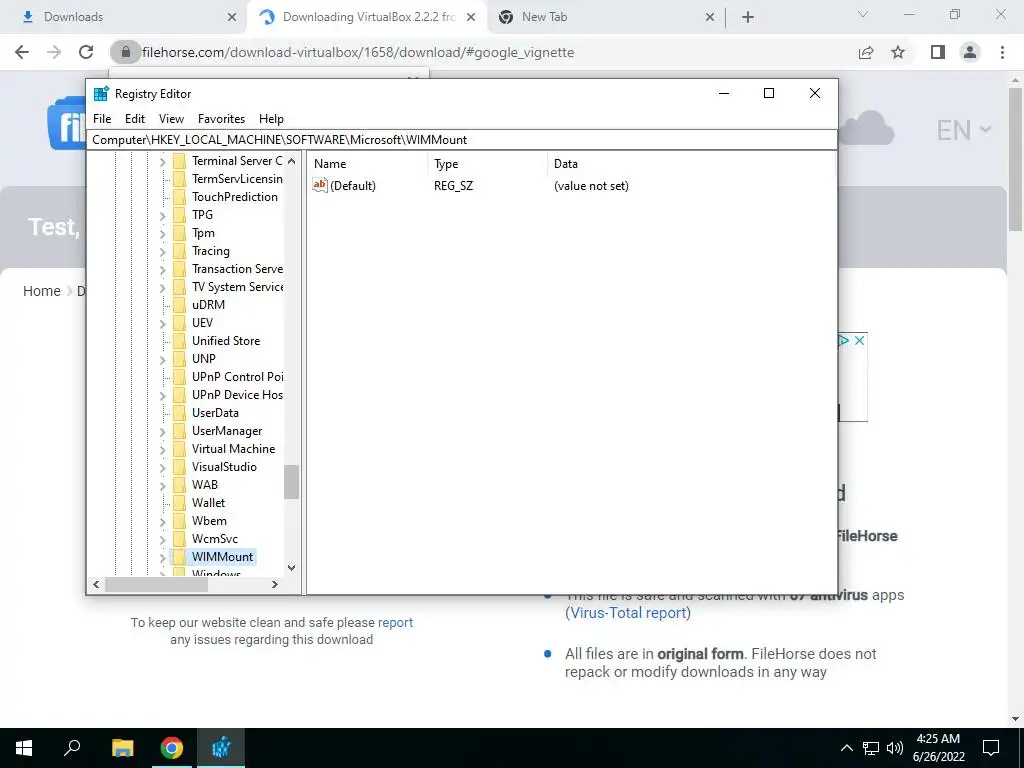The image size is (1024, 768).
Task: Open the Edit menu in Registry Editor
Action: (x=135, y=119)
